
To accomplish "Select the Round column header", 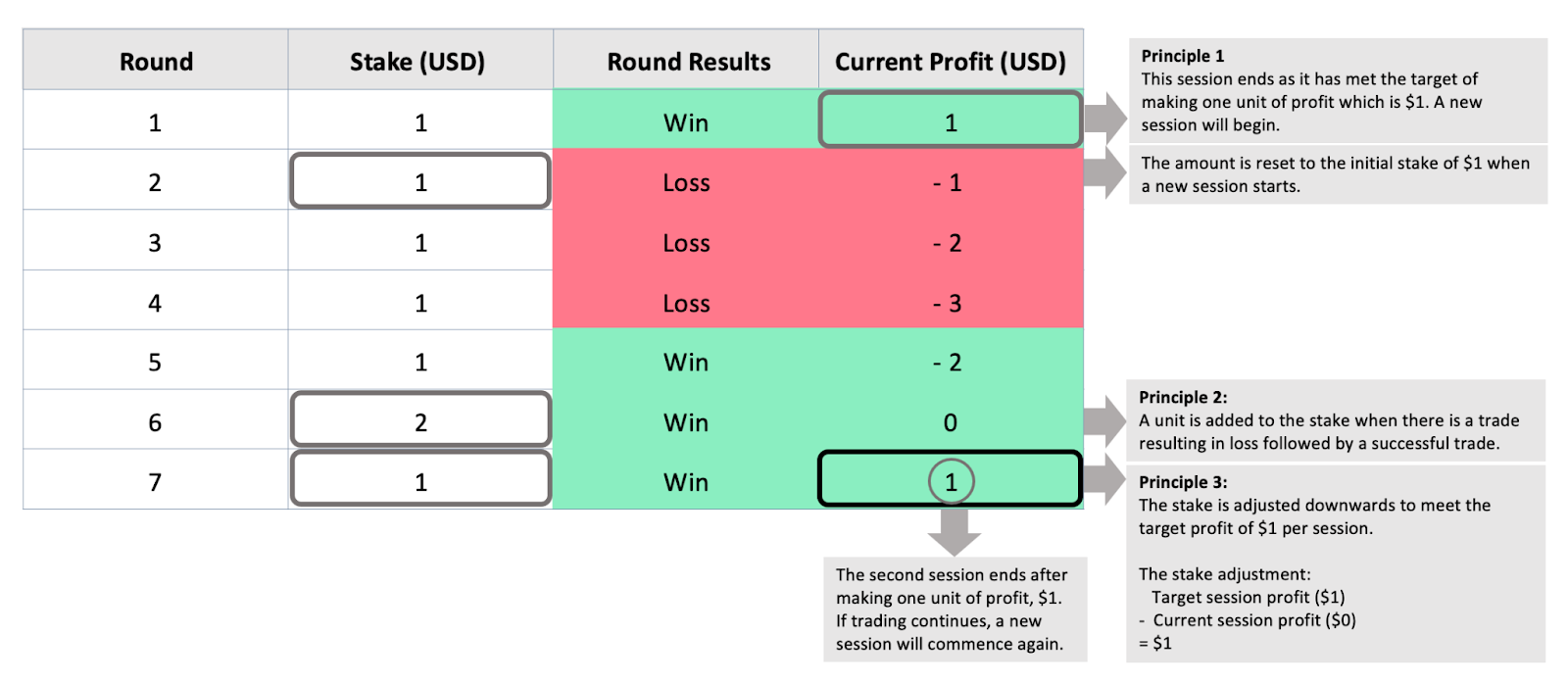I will pyautogui.click(x=156, y=61).
